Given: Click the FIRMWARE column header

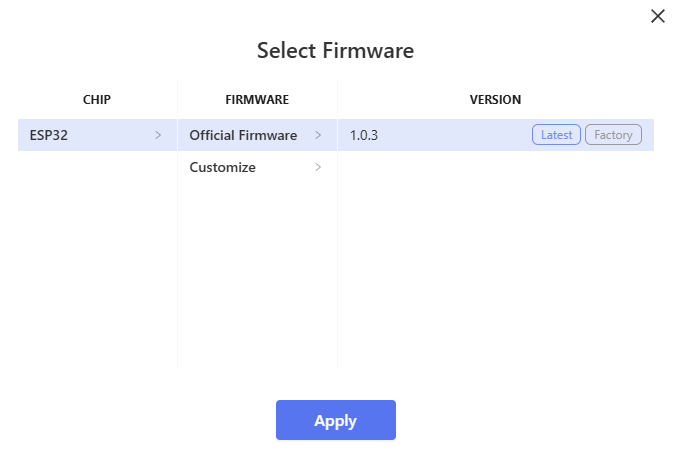Looking at the screenshot, I should 257,100.
